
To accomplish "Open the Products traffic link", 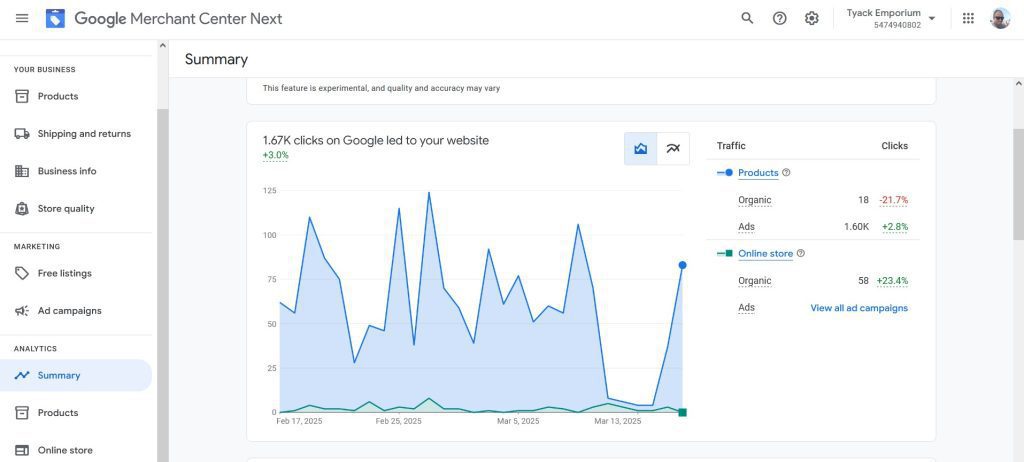I will [x=757, y=173].
